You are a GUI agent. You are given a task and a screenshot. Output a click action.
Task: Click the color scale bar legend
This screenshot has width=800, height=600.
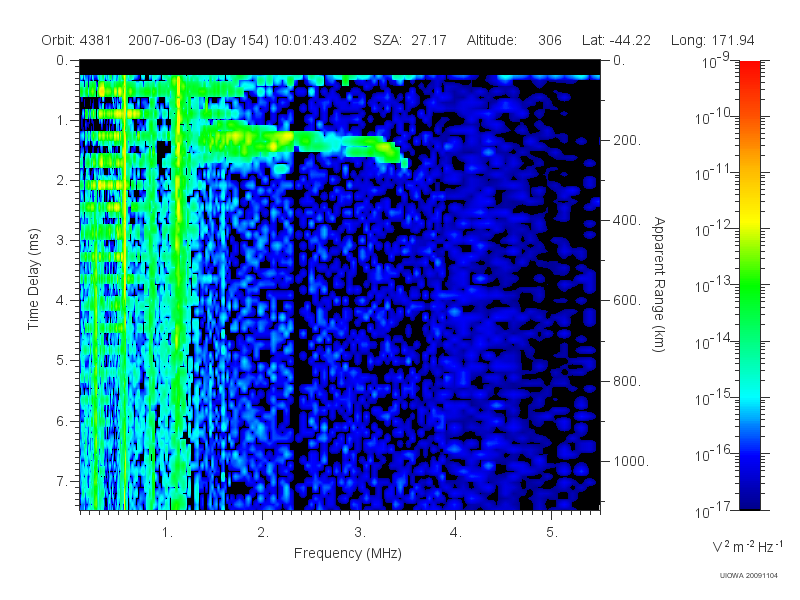coord(749,285)
